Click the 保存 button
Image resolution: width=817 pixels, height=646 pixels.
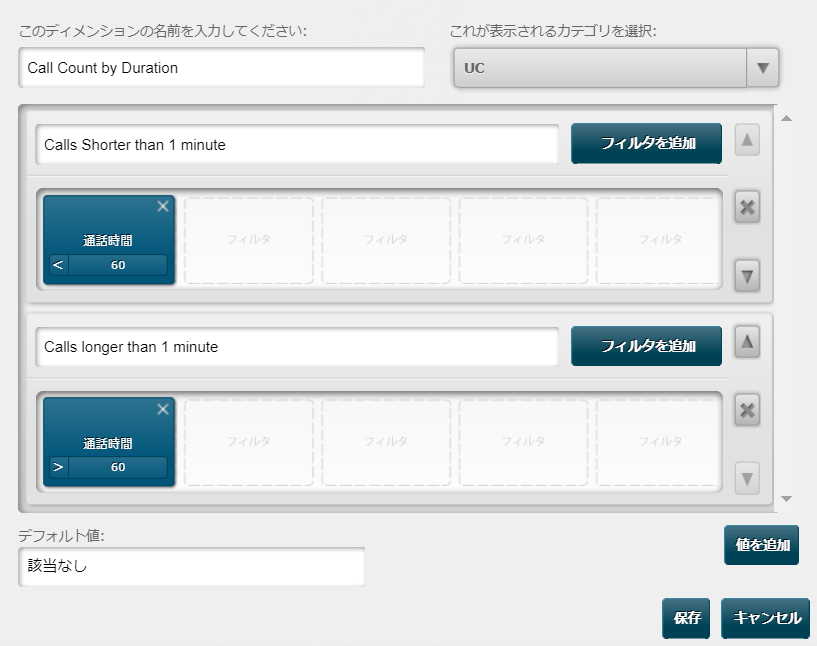[686, 618]
